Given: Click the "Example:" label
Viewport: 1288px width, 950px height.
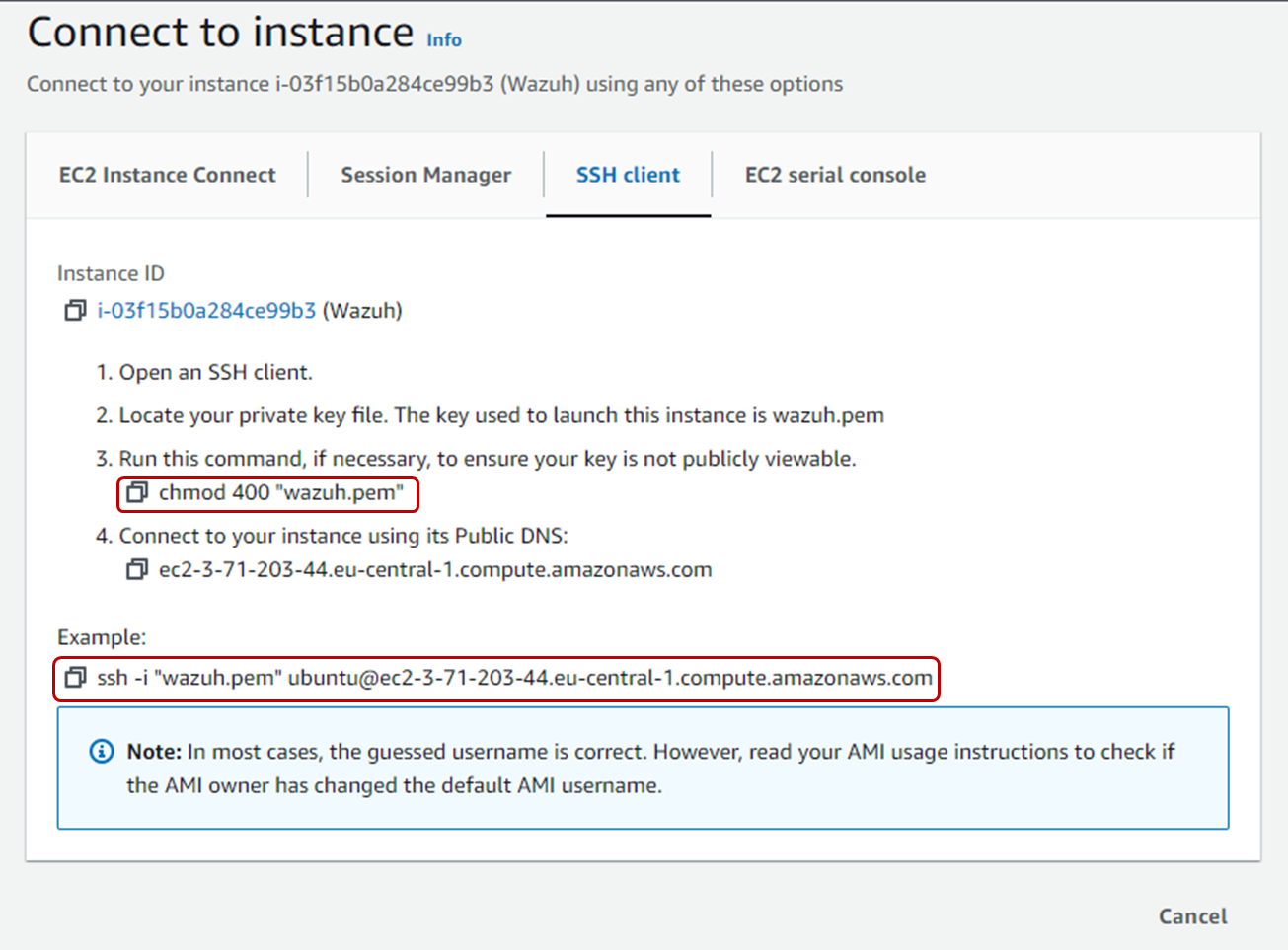Looking at the screenshot, I should tap(102, 637).
